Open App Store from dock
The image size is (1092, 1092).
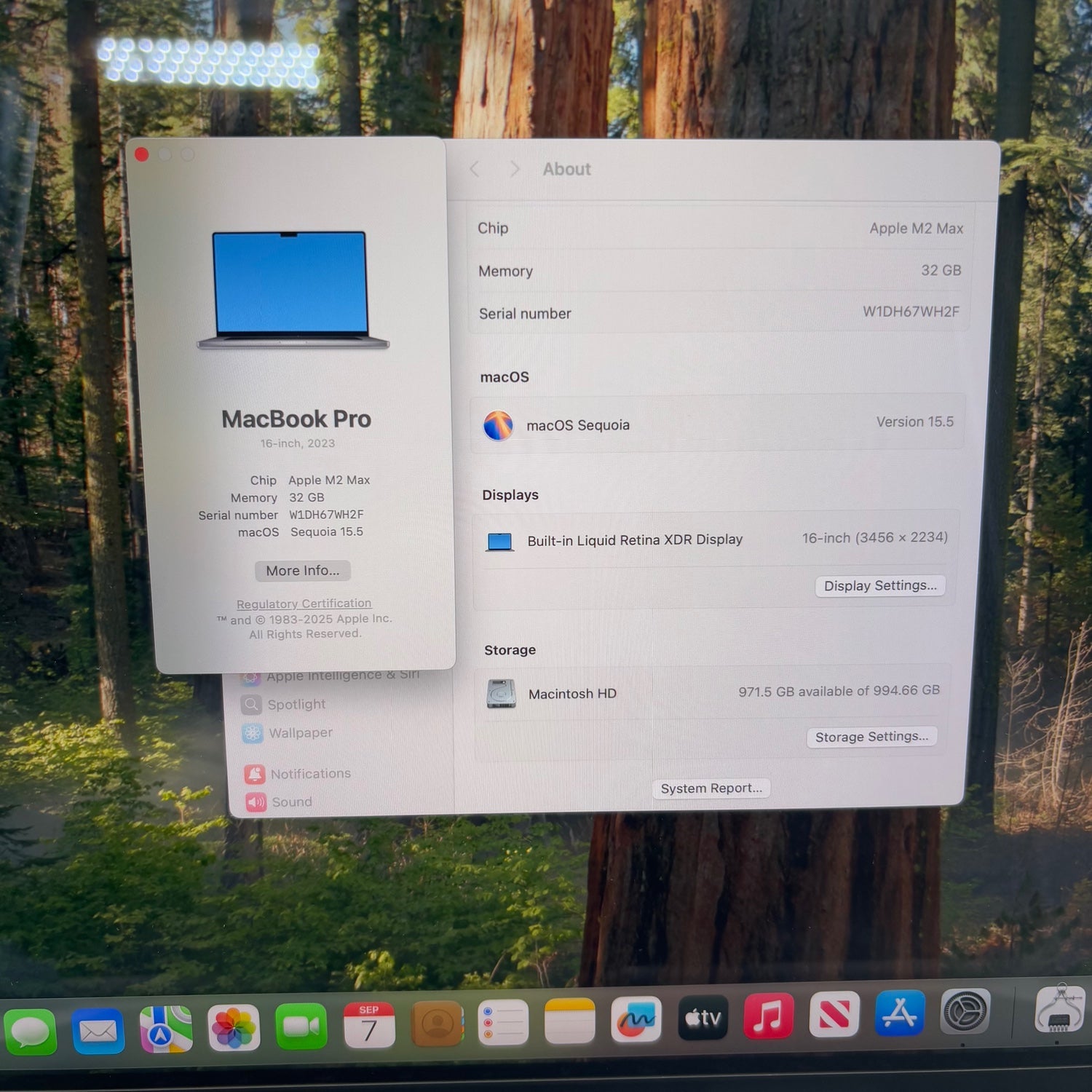click(900, 1013)
